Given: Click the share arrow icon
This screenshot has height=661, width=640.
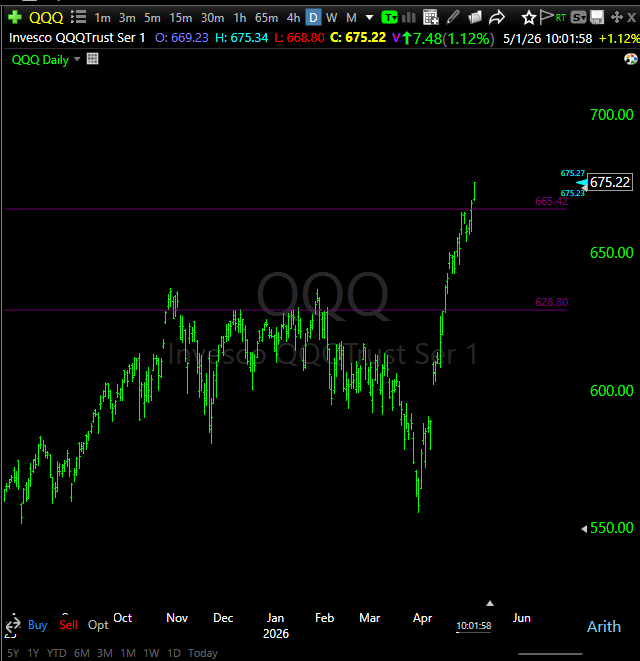Looking at the screenshot, I should pos(497,17).
